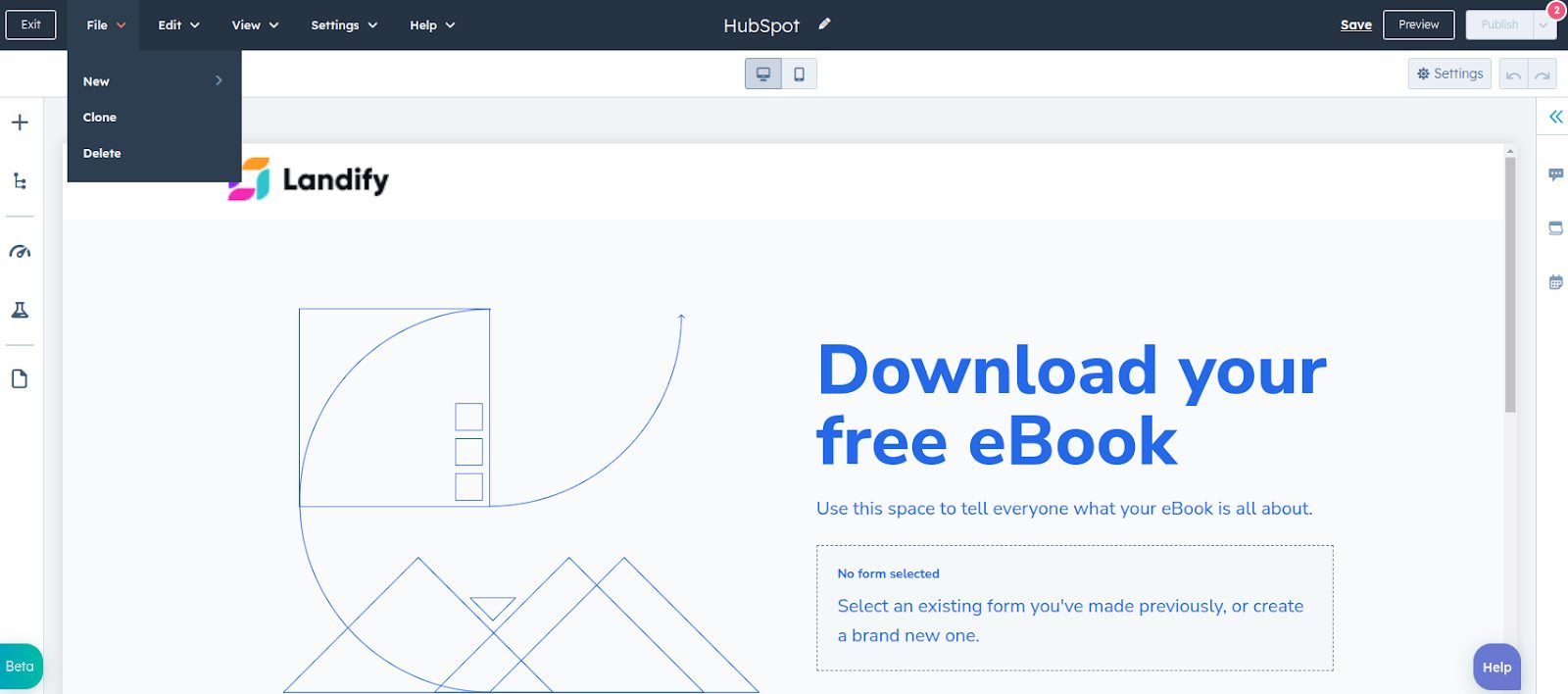1568x694 pixels.
Task: Open the comments icon in right sidebar
Action: [1555, 174]
